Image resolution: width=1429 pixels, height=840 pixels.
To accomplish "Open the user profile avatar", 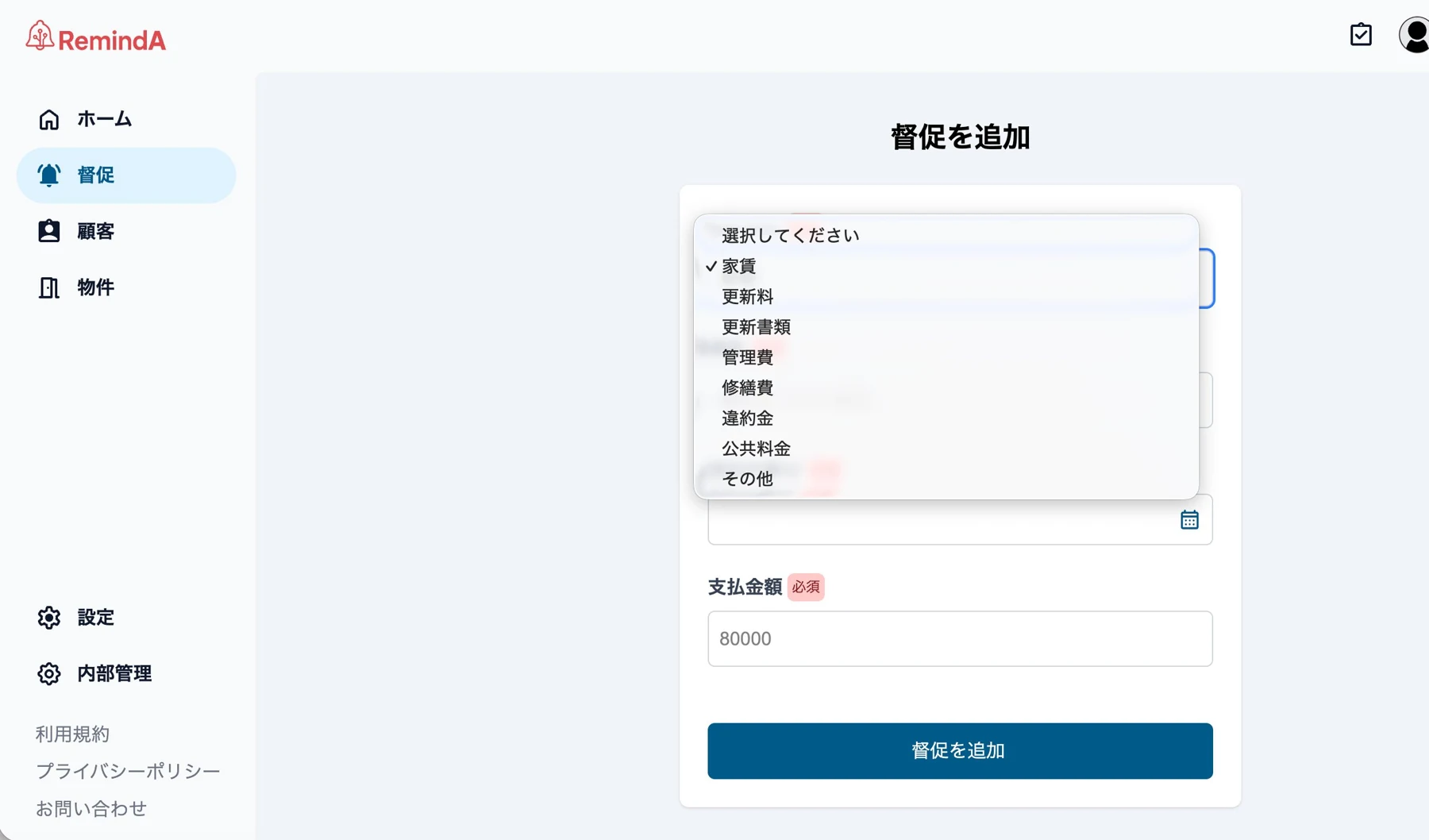I will 1414,35.
